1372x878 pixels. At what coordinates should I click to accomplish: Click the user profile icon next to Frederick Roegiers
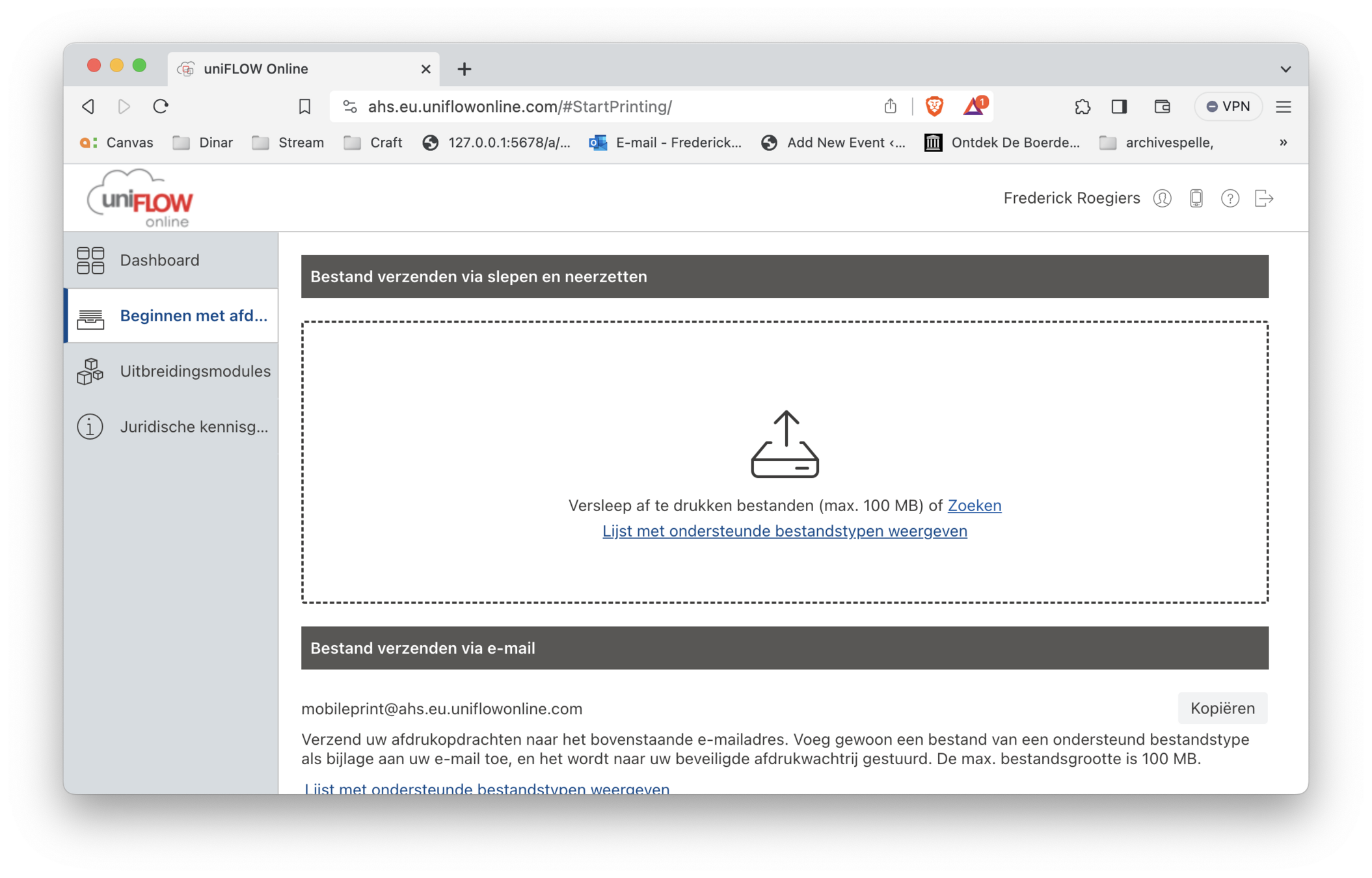pyautogui.click(x=1162, y=198)
